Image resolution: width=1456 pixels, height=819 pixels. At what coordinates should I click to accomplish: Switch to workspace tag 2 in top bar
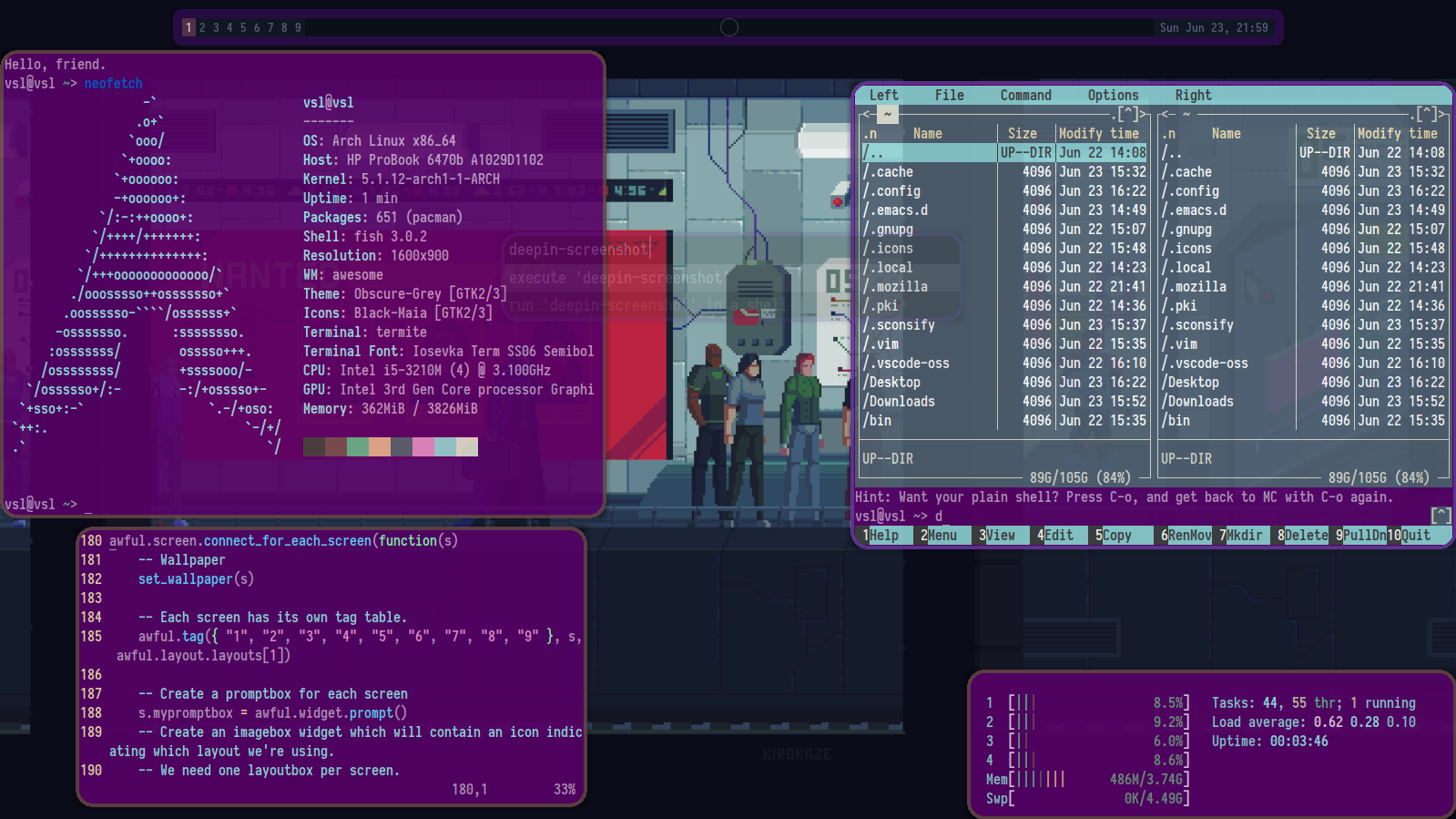(202, 27)
